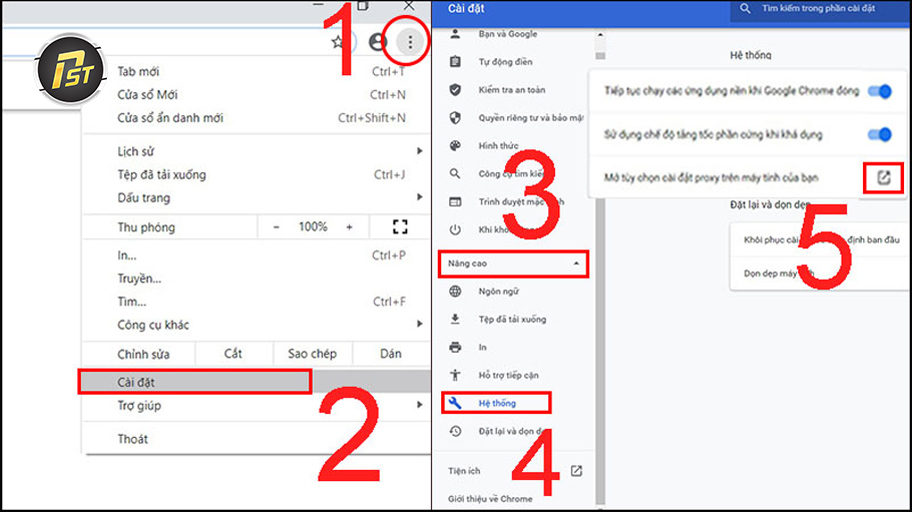912x513 pixels.
Task: Click the Dán edit button
Action: (x=391, y=354)
